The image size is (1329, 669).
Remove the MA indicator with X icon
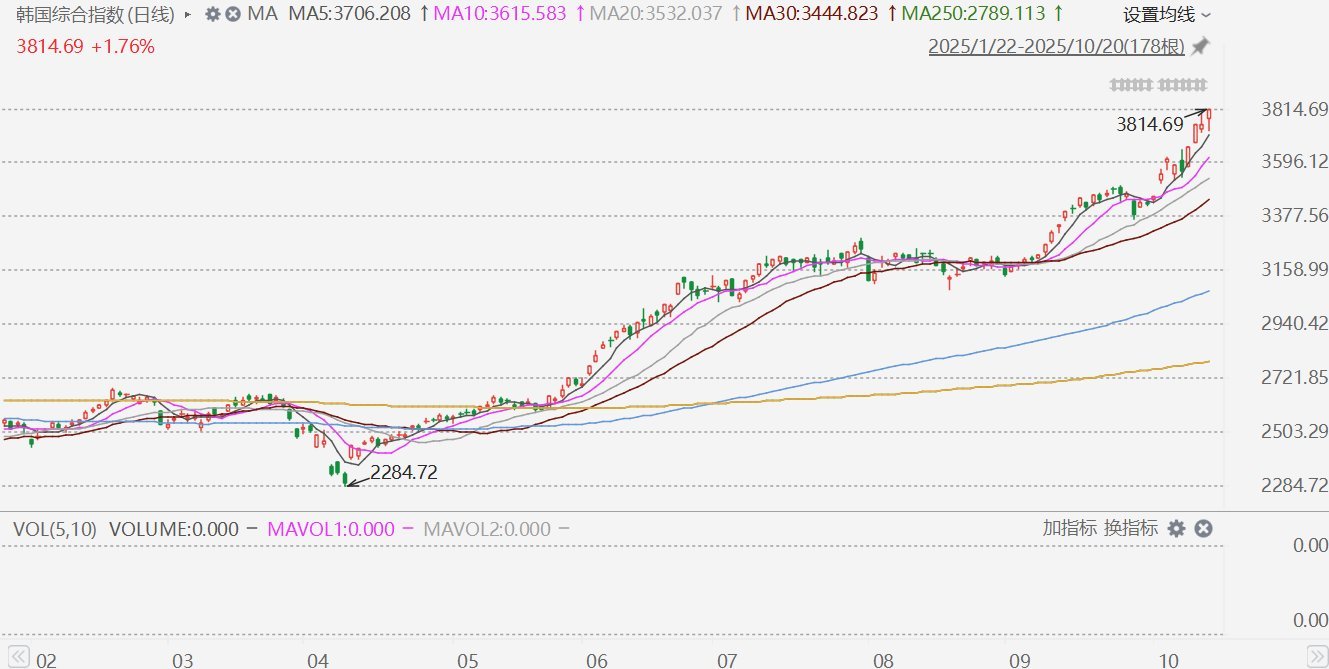pyautogui.click(x=233, y=14)
